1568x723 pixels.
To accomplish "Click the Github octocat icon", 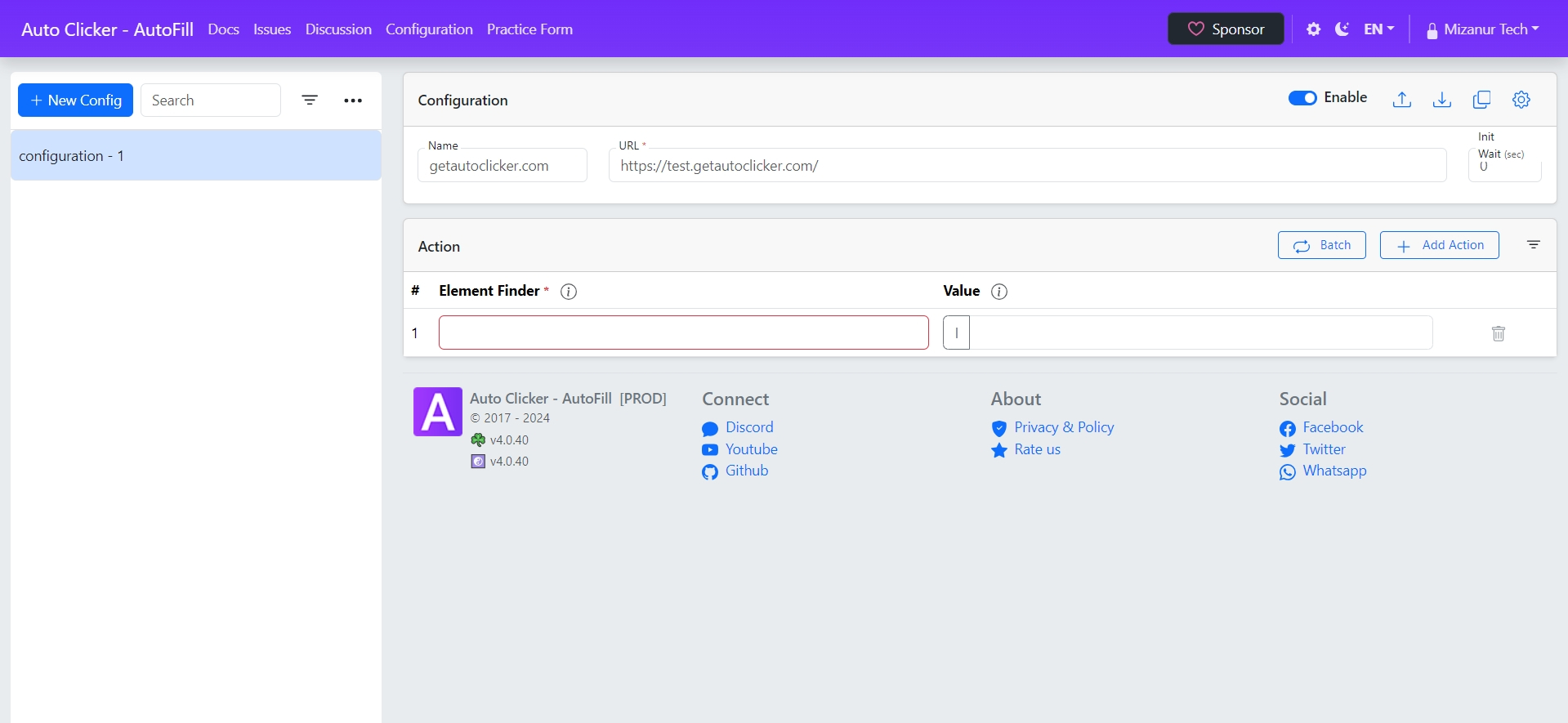I will [710, 472].
